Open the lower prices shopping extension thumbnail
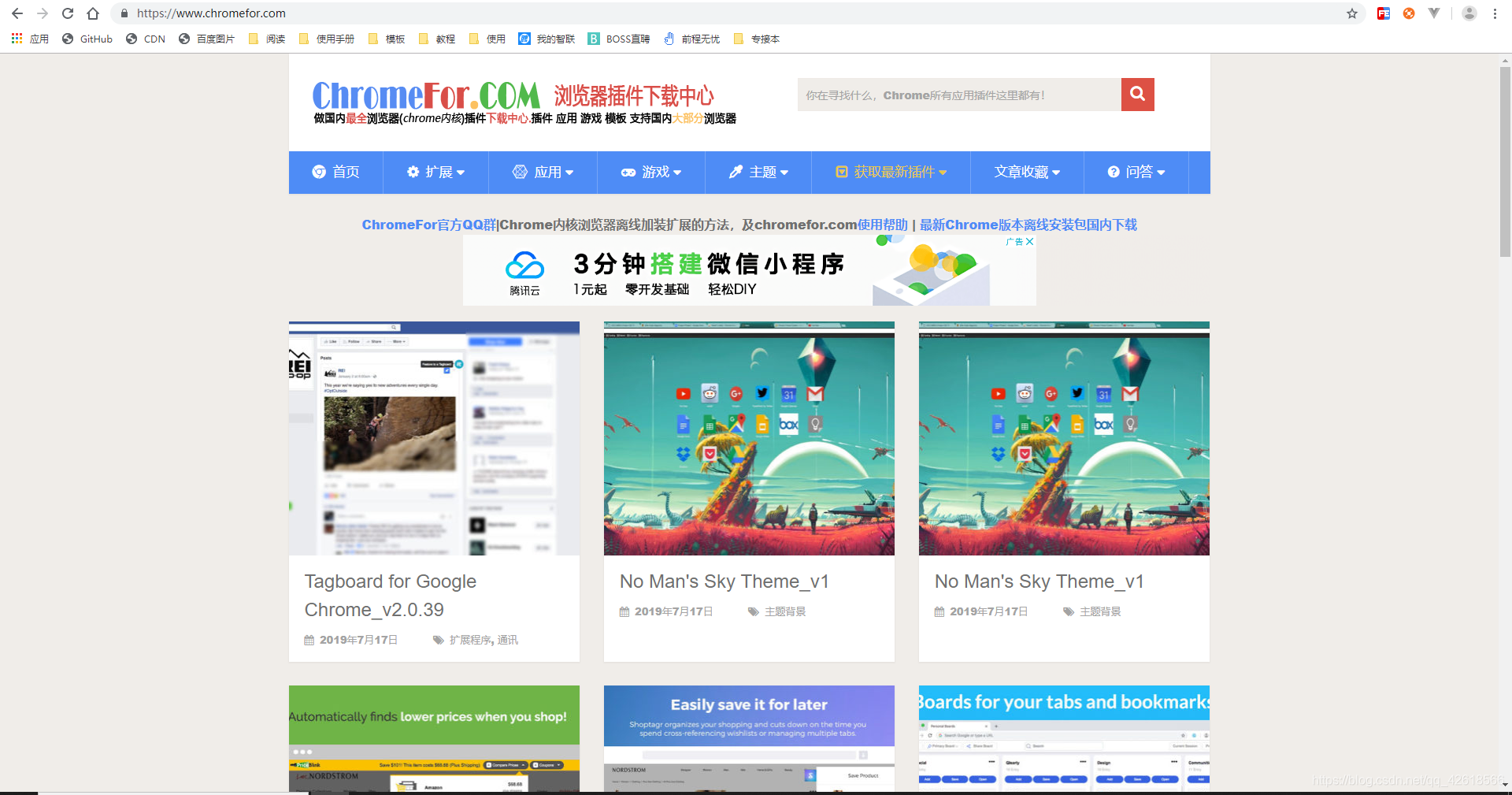 [434, 738]
